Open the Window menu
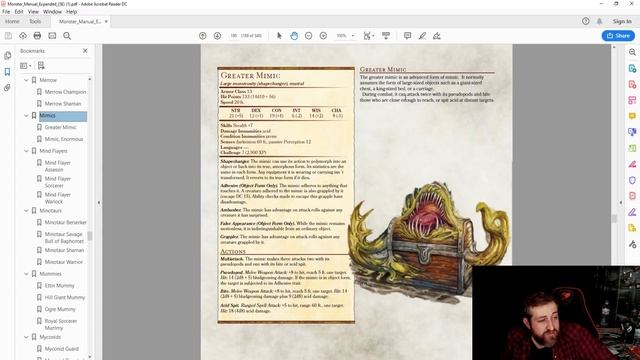Screen dimensions: 640x360 coord(52,12)
